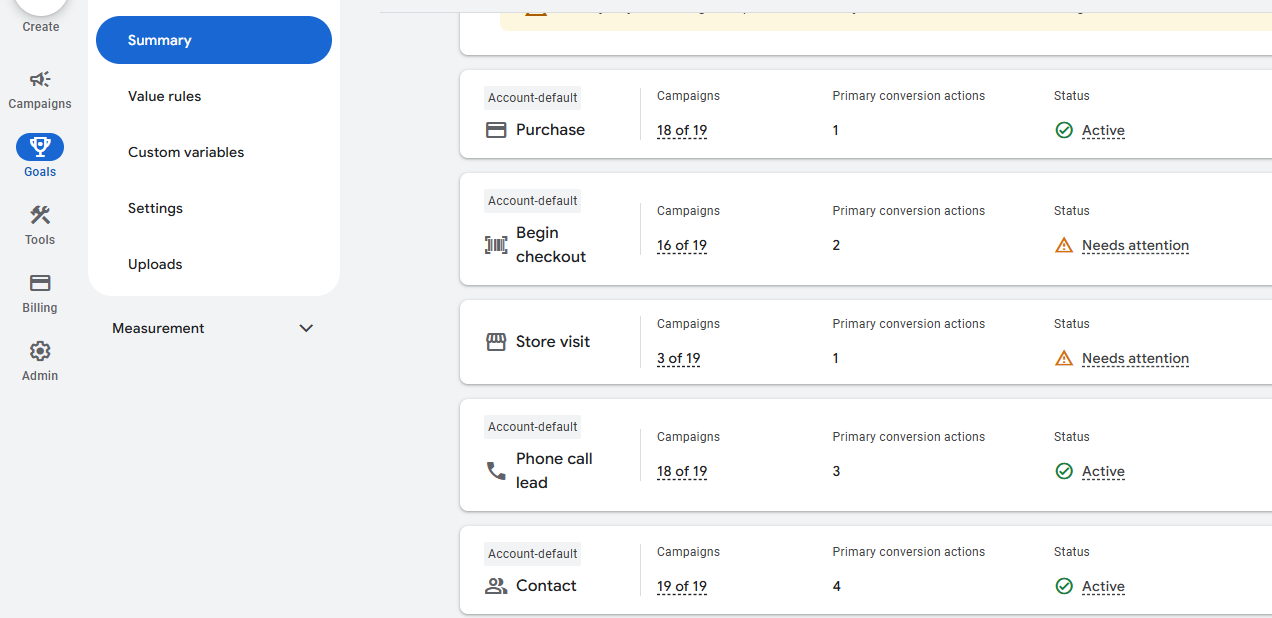
Task: Click primary conversion actions value 2 for Begin checkout
Action: 836,245
